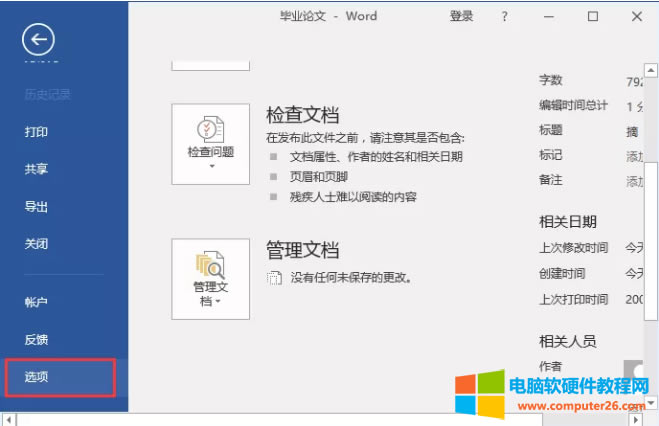Go to 导出 (Export) in the sidebar
Screen dimensions: 659x426
click(x=37, y=207)
